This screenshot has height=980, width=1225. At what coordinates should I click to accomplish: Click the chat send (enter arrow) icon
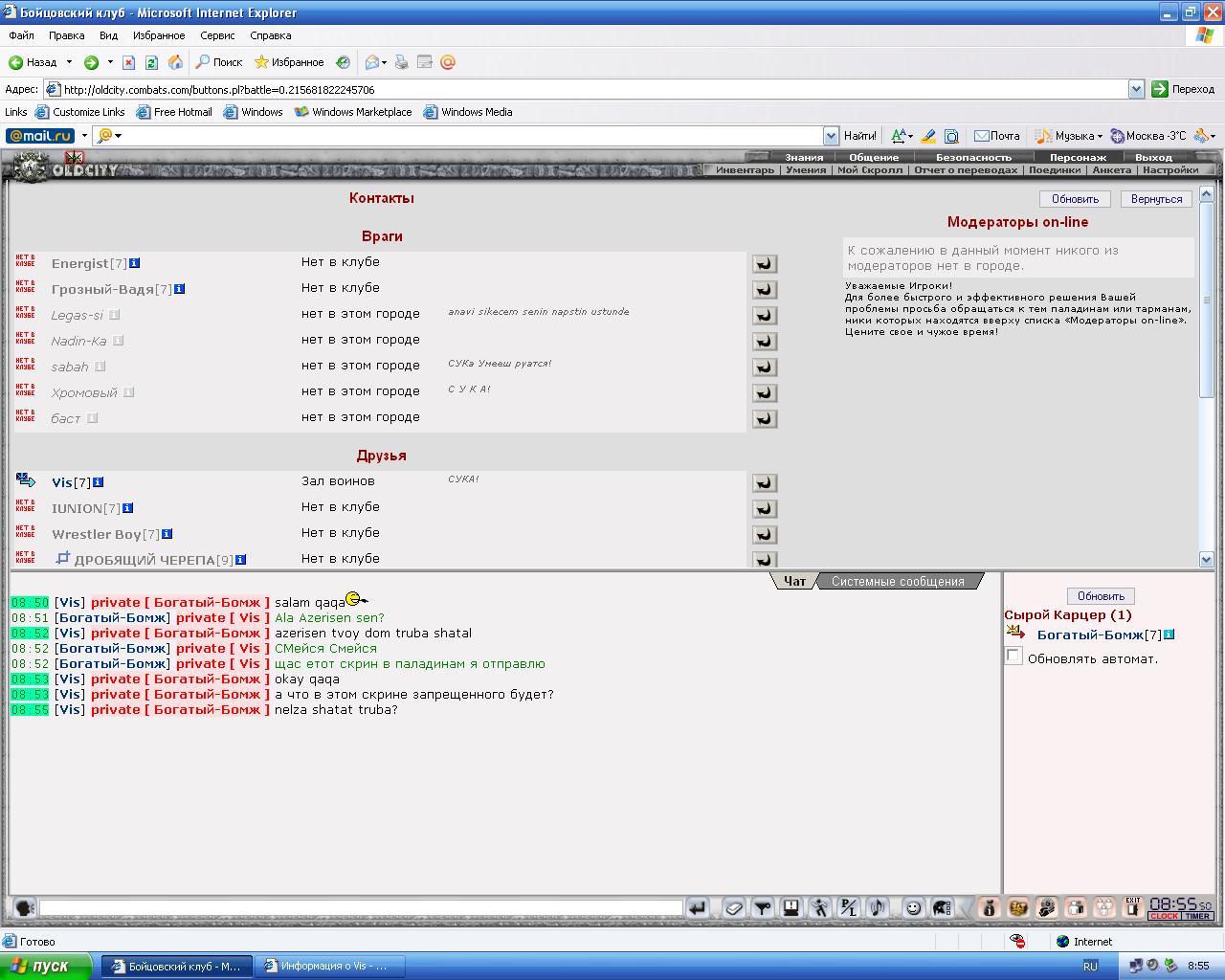[x=698, y=907]
